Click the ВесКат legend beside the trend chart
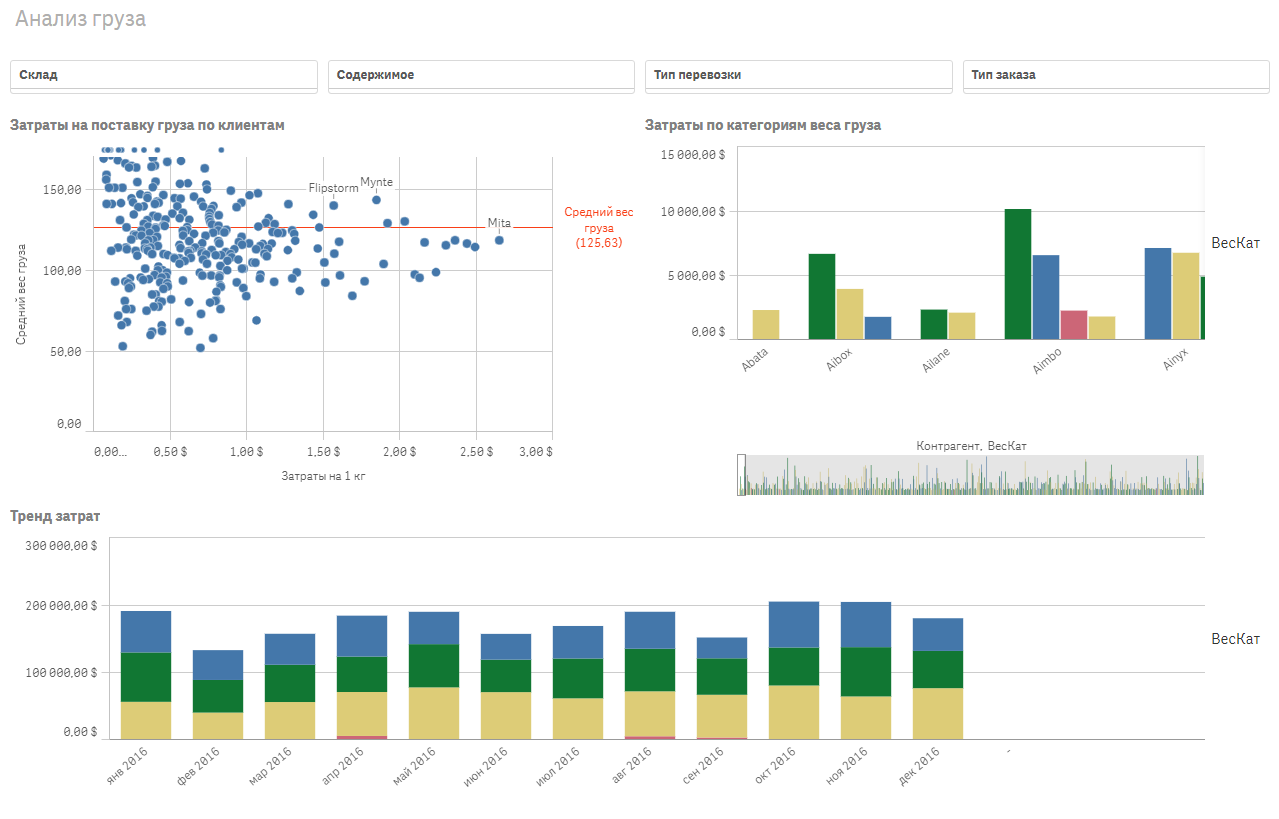 (1235, 639)
